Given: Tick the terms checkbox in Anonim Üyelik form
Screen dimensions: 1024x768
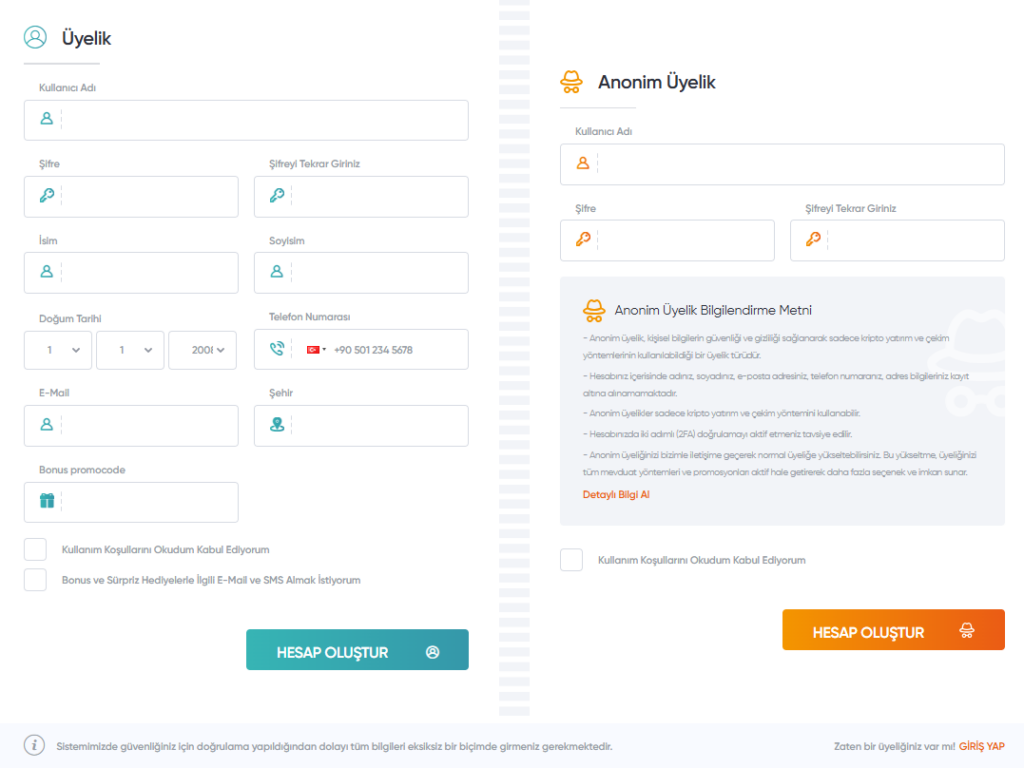Looking at the screenshot, I should 571,560.
